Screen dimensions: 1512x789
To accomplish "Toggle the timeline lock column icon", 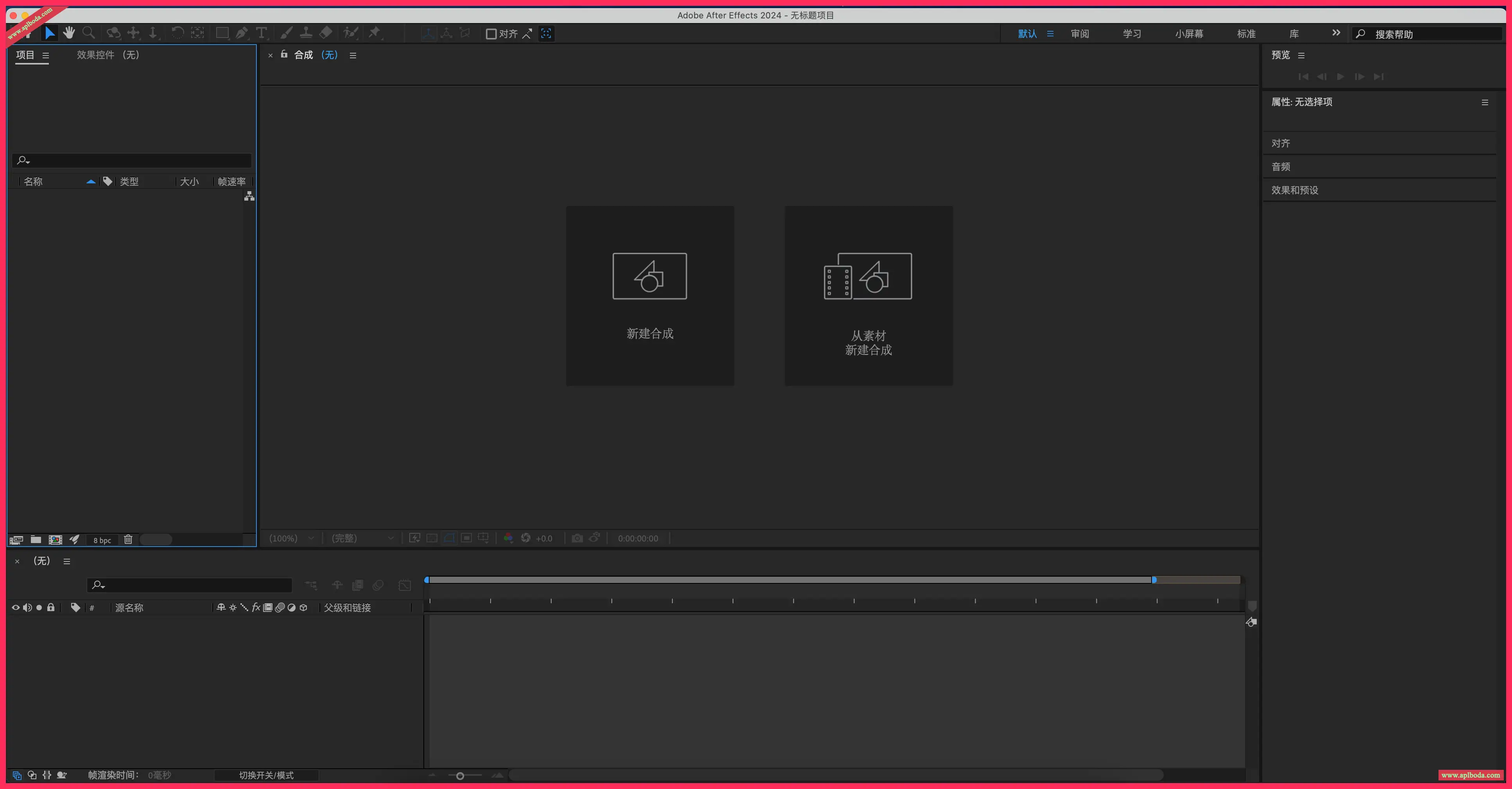I will [x=51, y=607].
